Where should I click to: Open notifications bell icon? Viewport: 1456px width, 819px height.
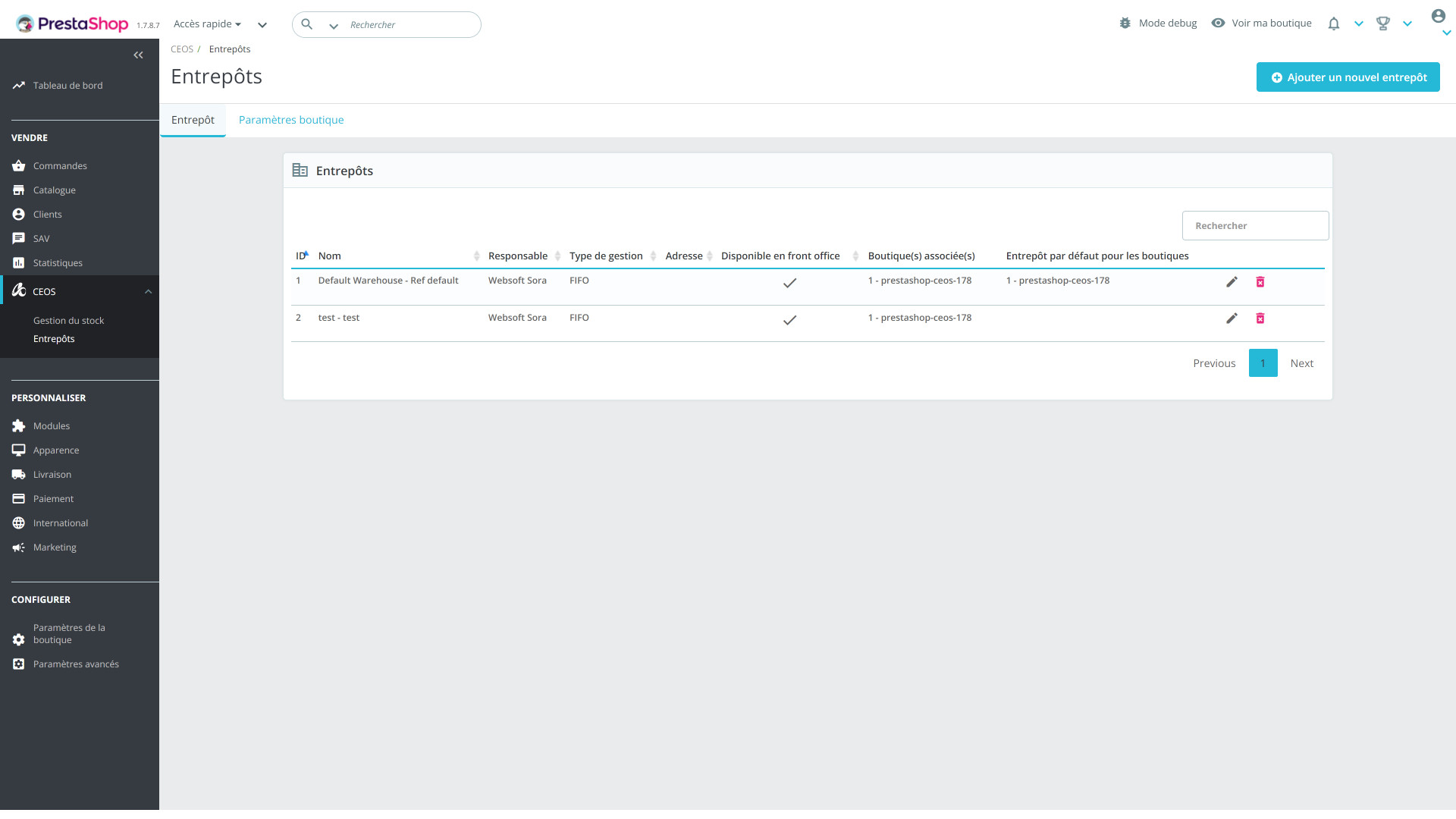(x=1333, y=24)
